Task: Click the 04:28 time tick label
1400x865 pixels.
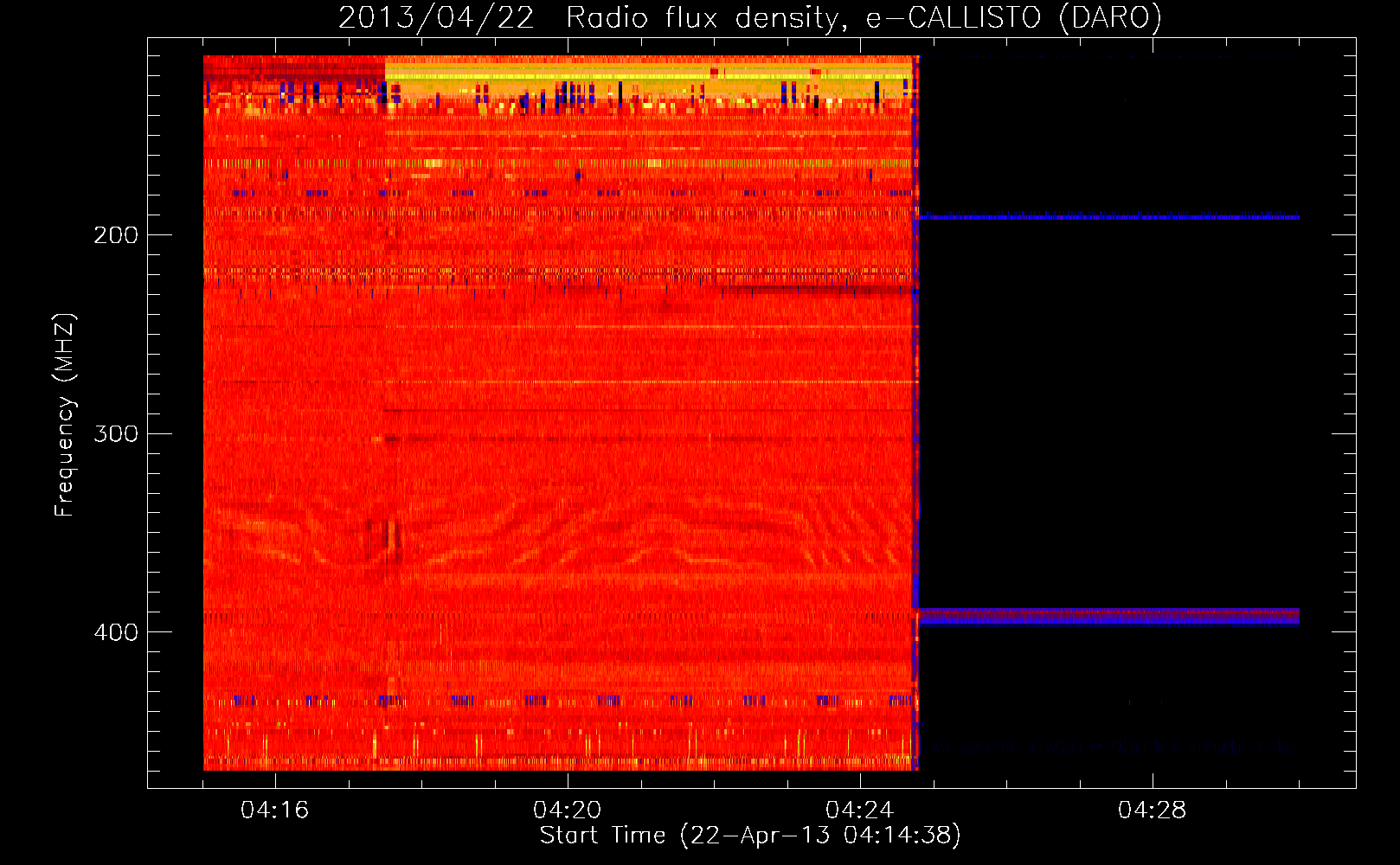Action: click(x=1152, y=810)
